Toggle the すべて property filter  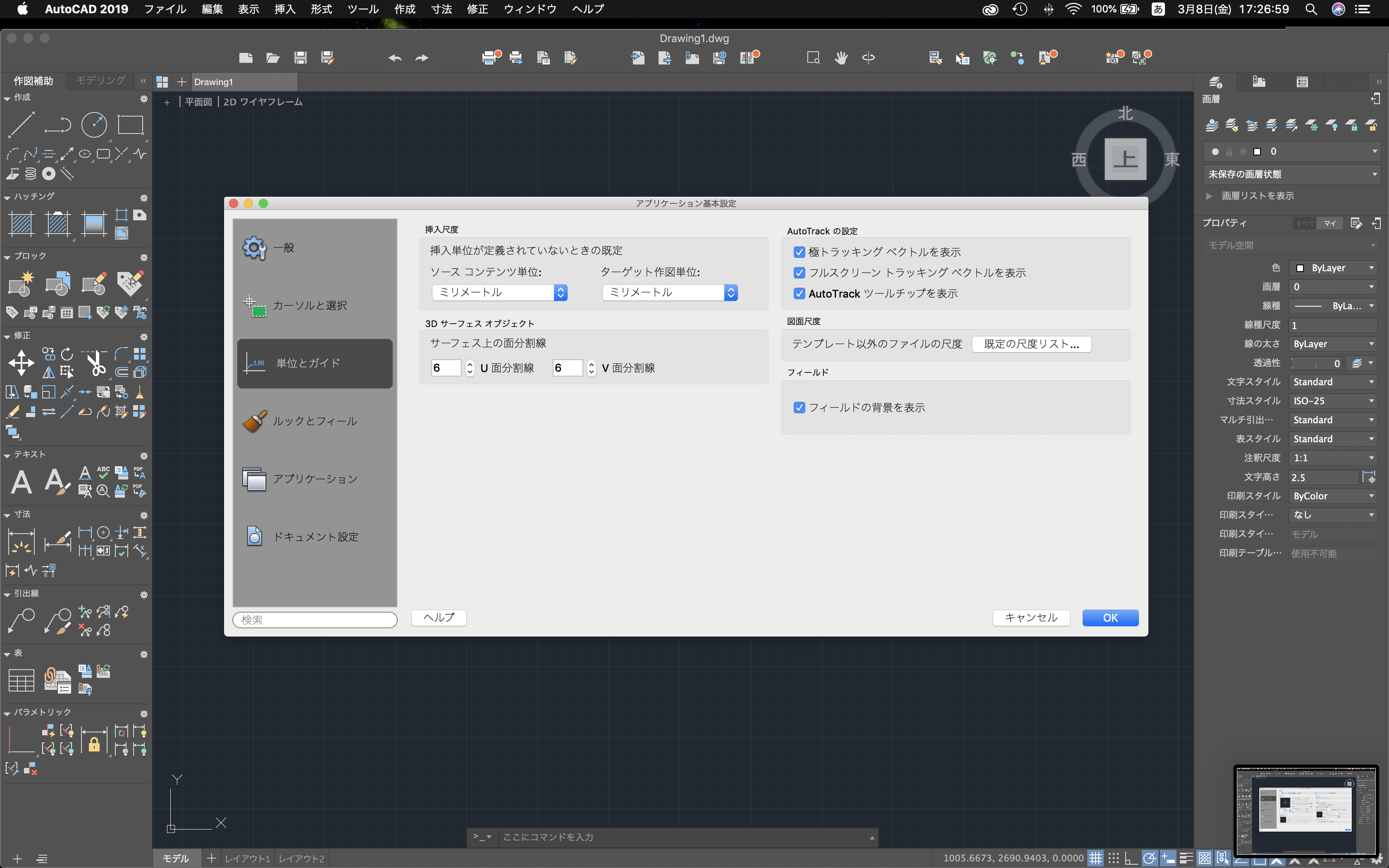pyautogui.click(x=1305, y=223)
